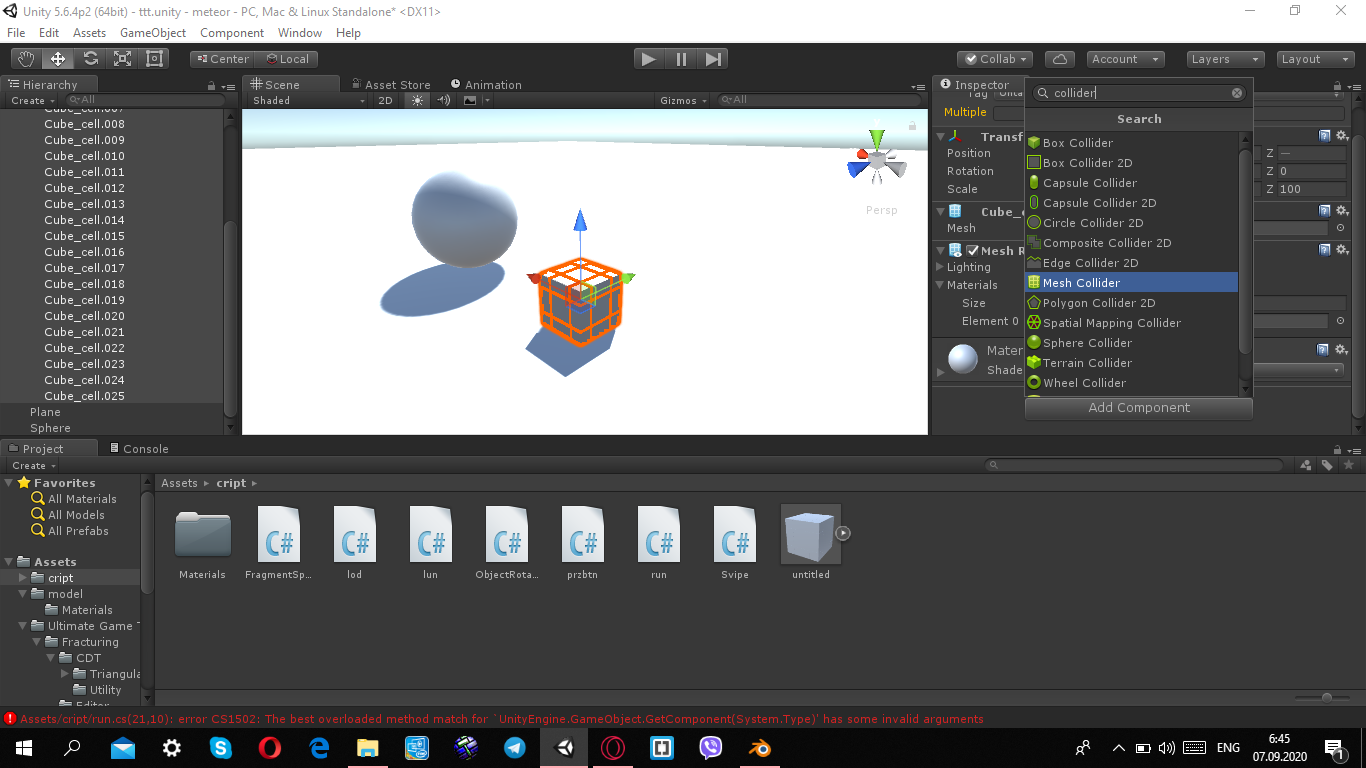This screenshot has height=768, width=1366.
Task: Toggle pivot mode Center button
Action: [222, 59]
